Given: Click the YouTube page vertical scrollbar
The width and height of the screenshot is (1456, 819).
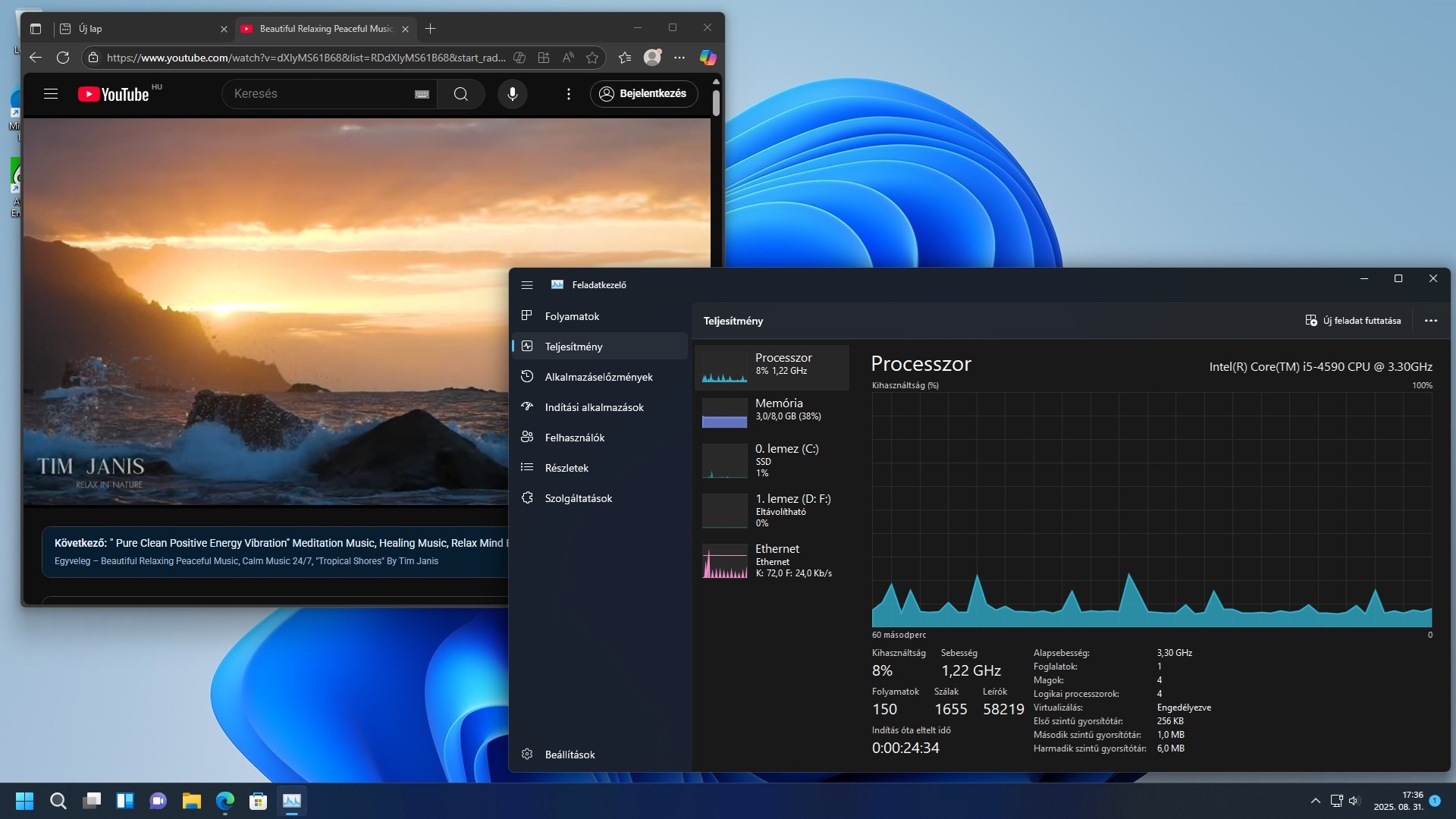Looking at the screenshot, I should click(x=716, y=103).
